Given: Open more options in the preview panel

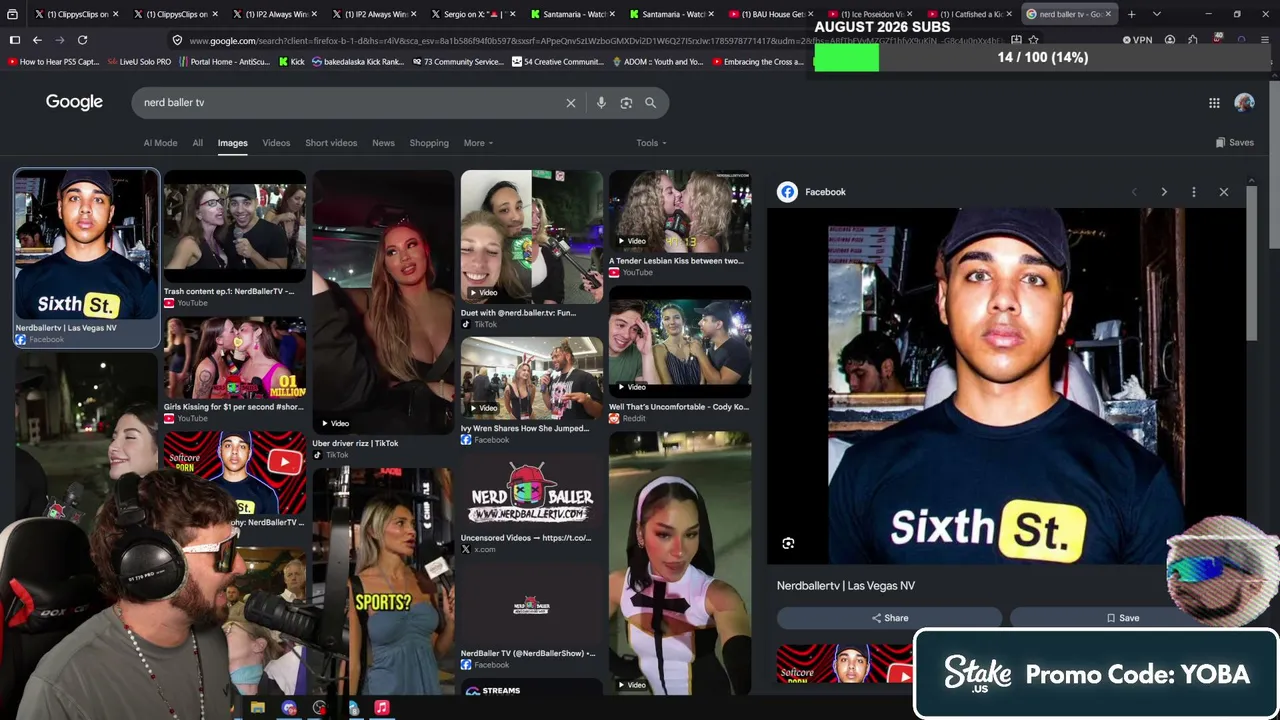Looking at the screenshot, I should [1193, 192].
